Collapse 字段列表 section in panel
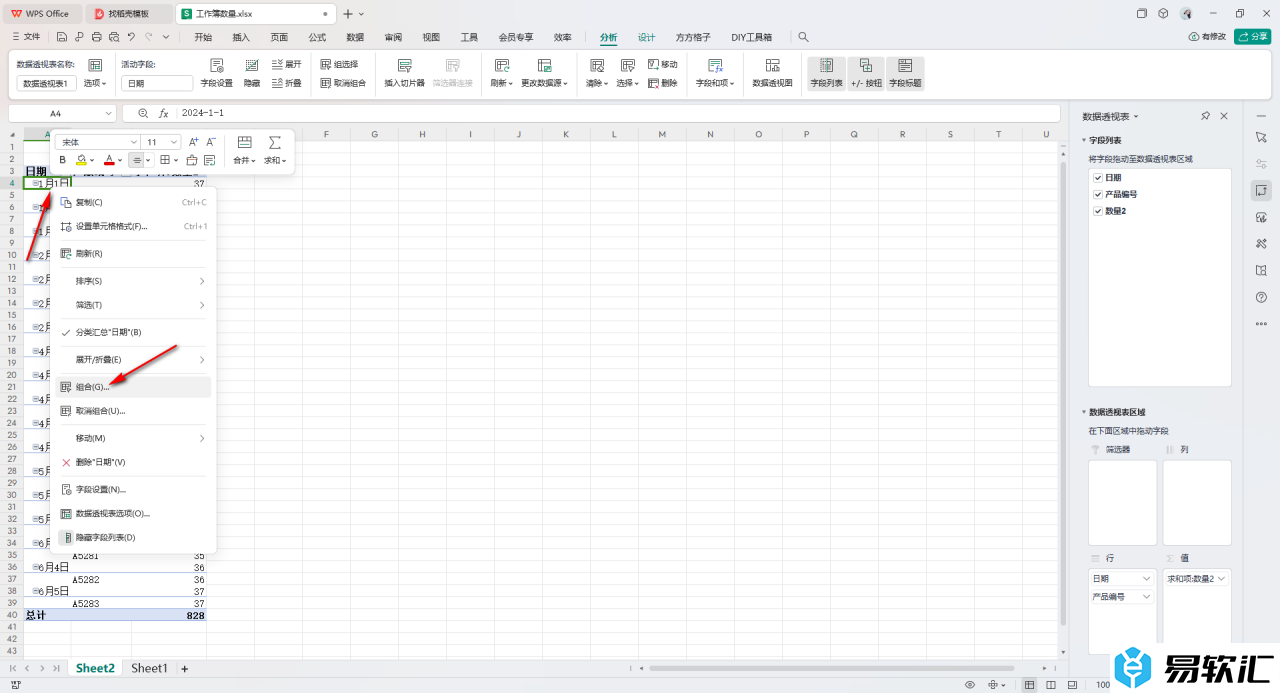The width and height of the screenshot is (1280, 693). click(1082, 141)
